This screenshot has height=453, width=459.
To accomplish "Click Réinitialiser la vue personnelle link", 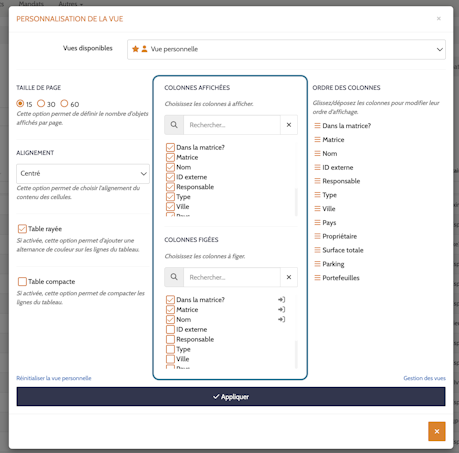I will (54, 378).
